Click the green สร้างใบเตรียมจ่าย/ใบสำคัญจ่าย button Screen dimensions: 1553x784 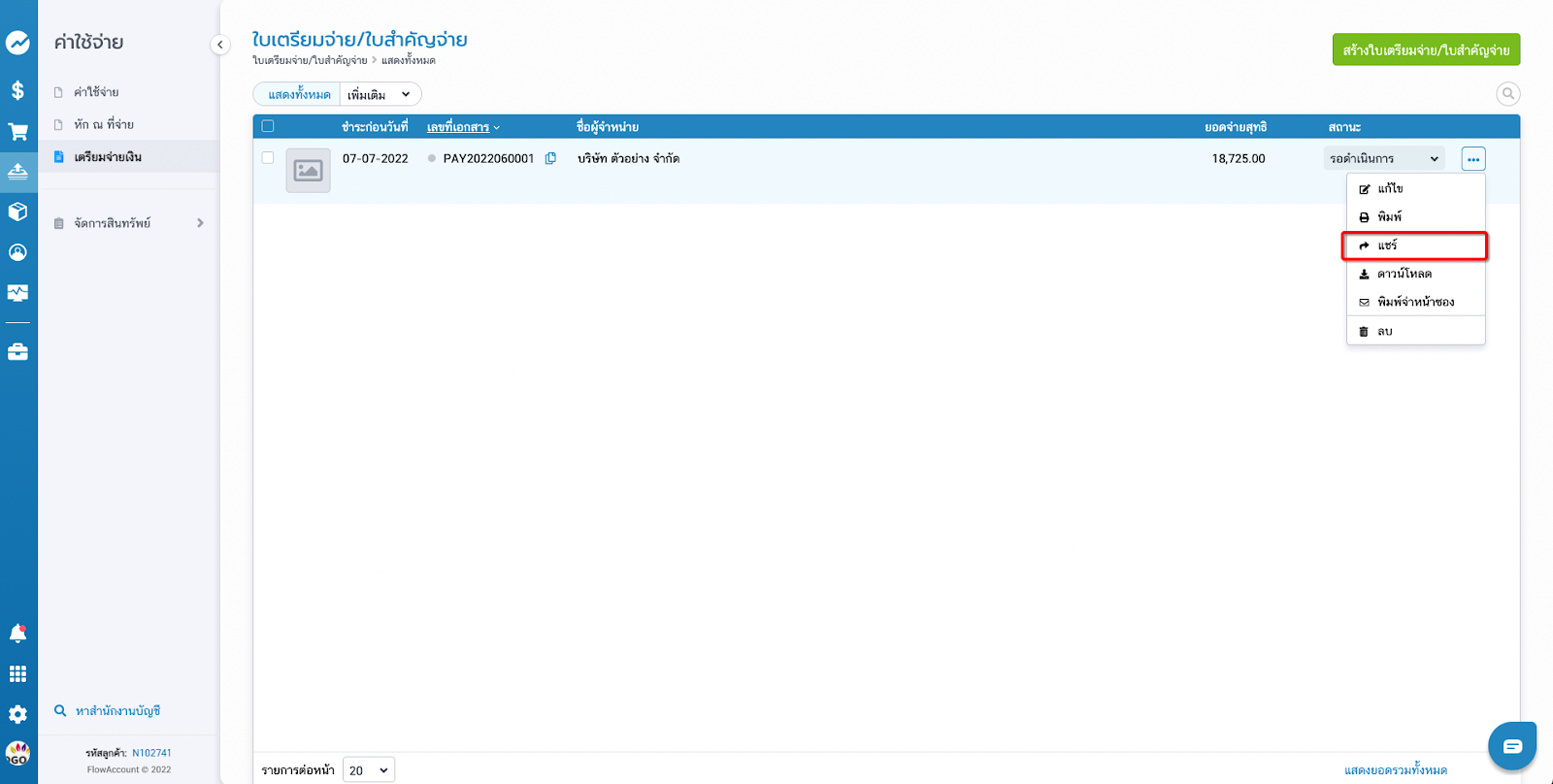pyautogui.click(x=1425, y=50)
